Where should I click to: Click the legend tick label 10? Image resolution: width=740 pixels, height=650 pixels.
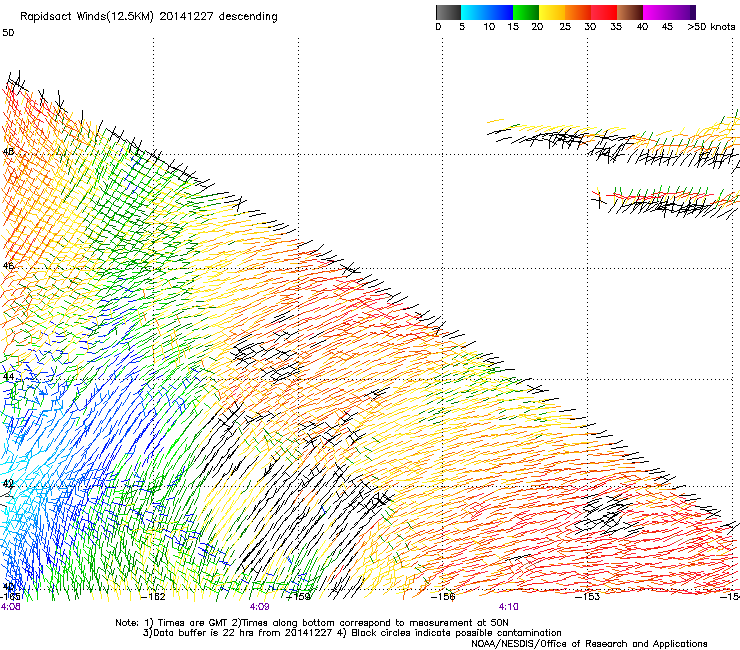click(489, 27)
